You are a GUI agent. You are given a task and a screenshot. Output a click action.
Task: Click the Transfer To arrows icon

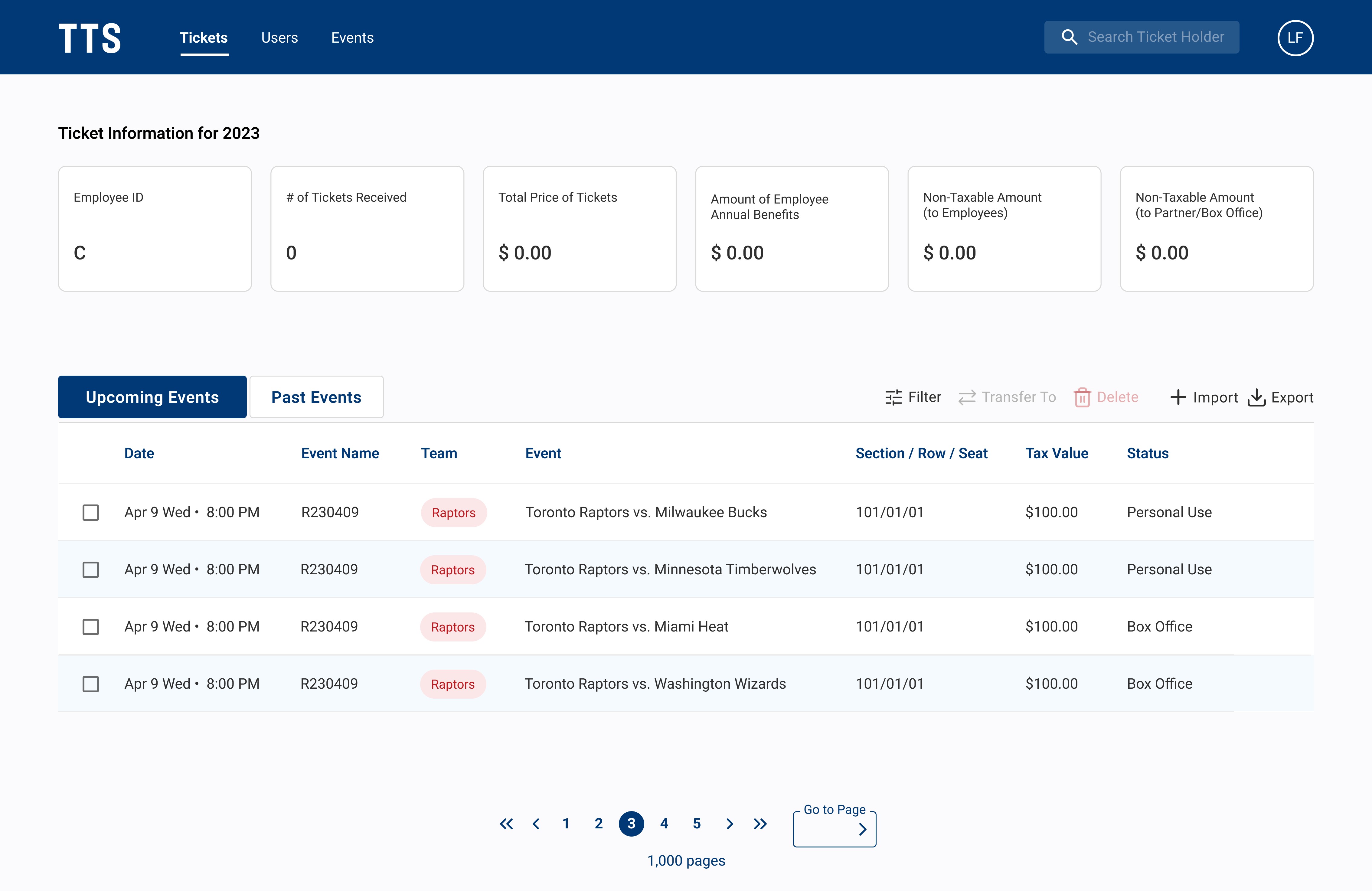tap(967, 397)
